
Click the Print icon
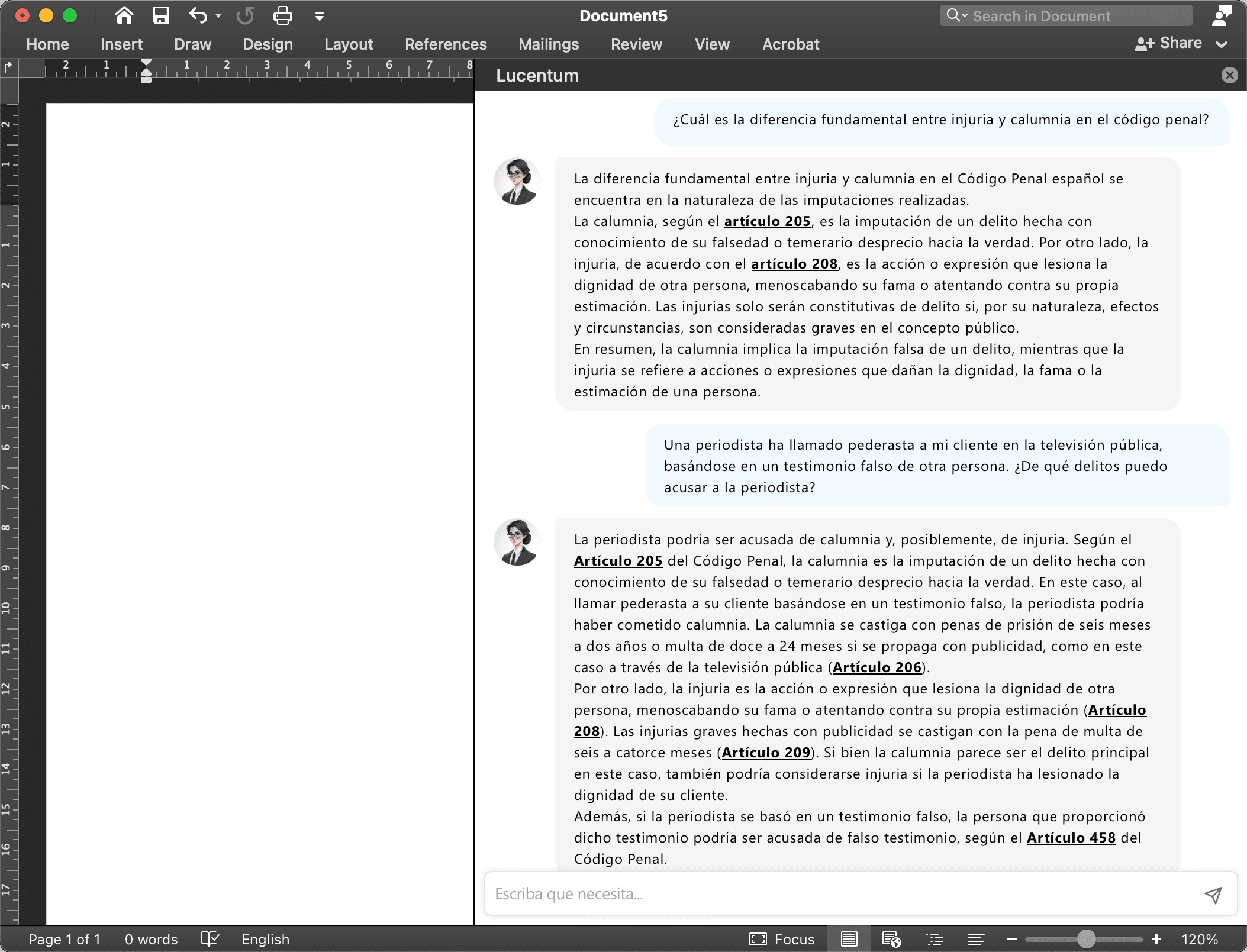click(x=282, y=15)
